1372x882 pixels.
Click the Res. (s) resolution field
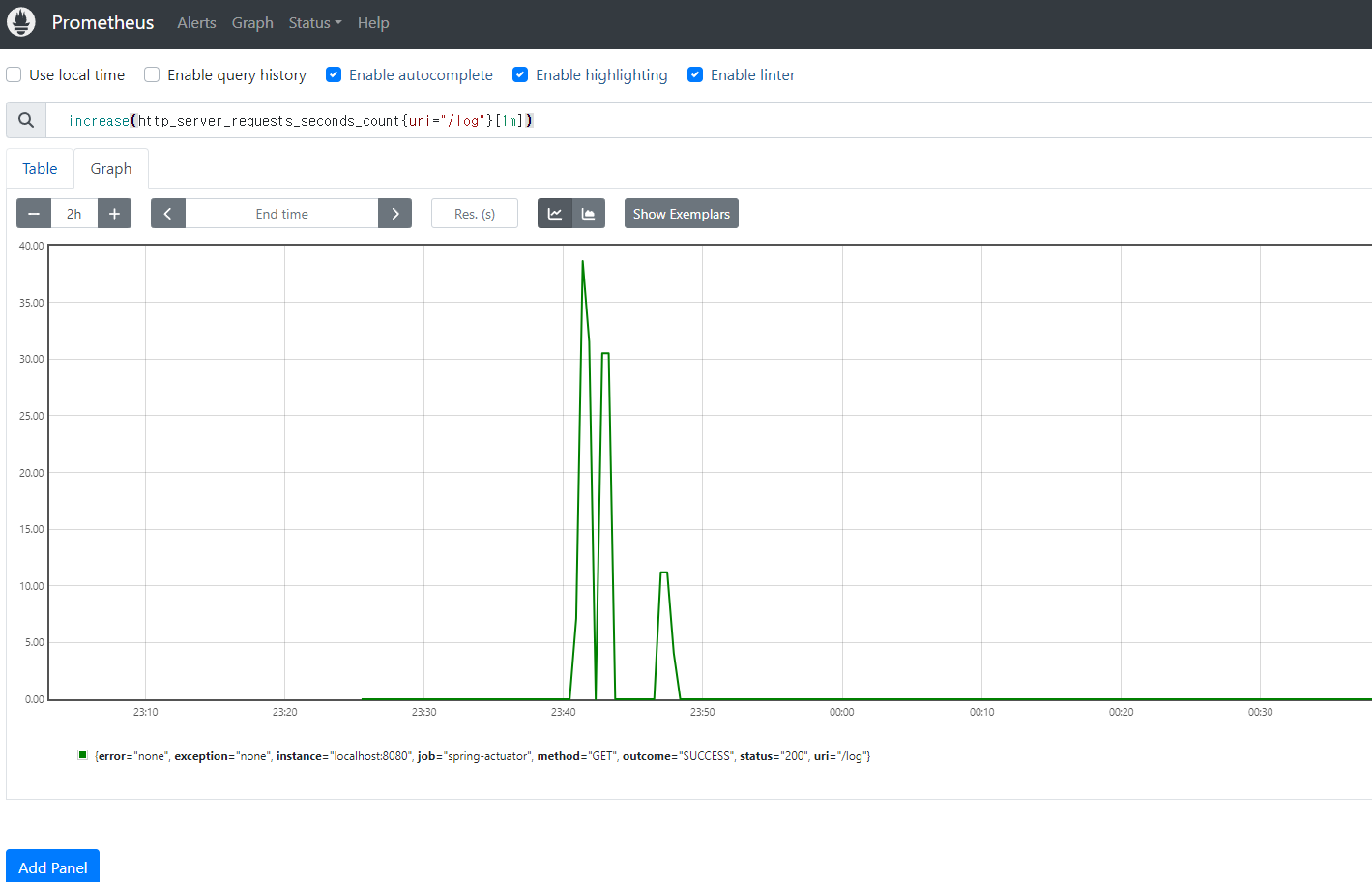click(475, 214)
